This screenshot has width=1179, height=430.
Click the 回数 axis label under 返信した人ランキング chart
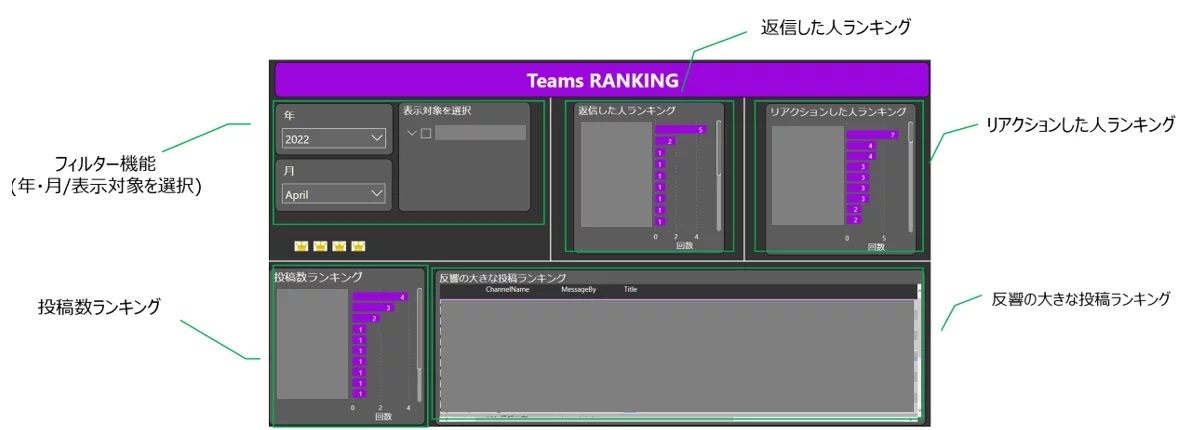(684, 245)
